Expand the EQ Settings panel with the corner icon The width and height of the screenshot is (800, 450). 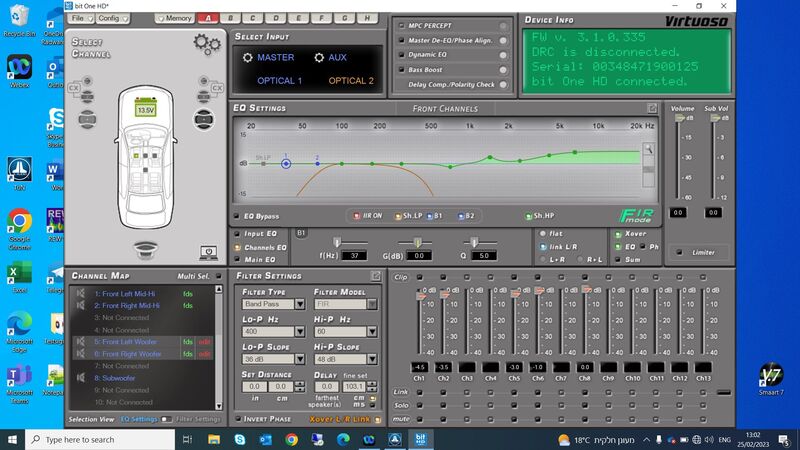[652, 108]
